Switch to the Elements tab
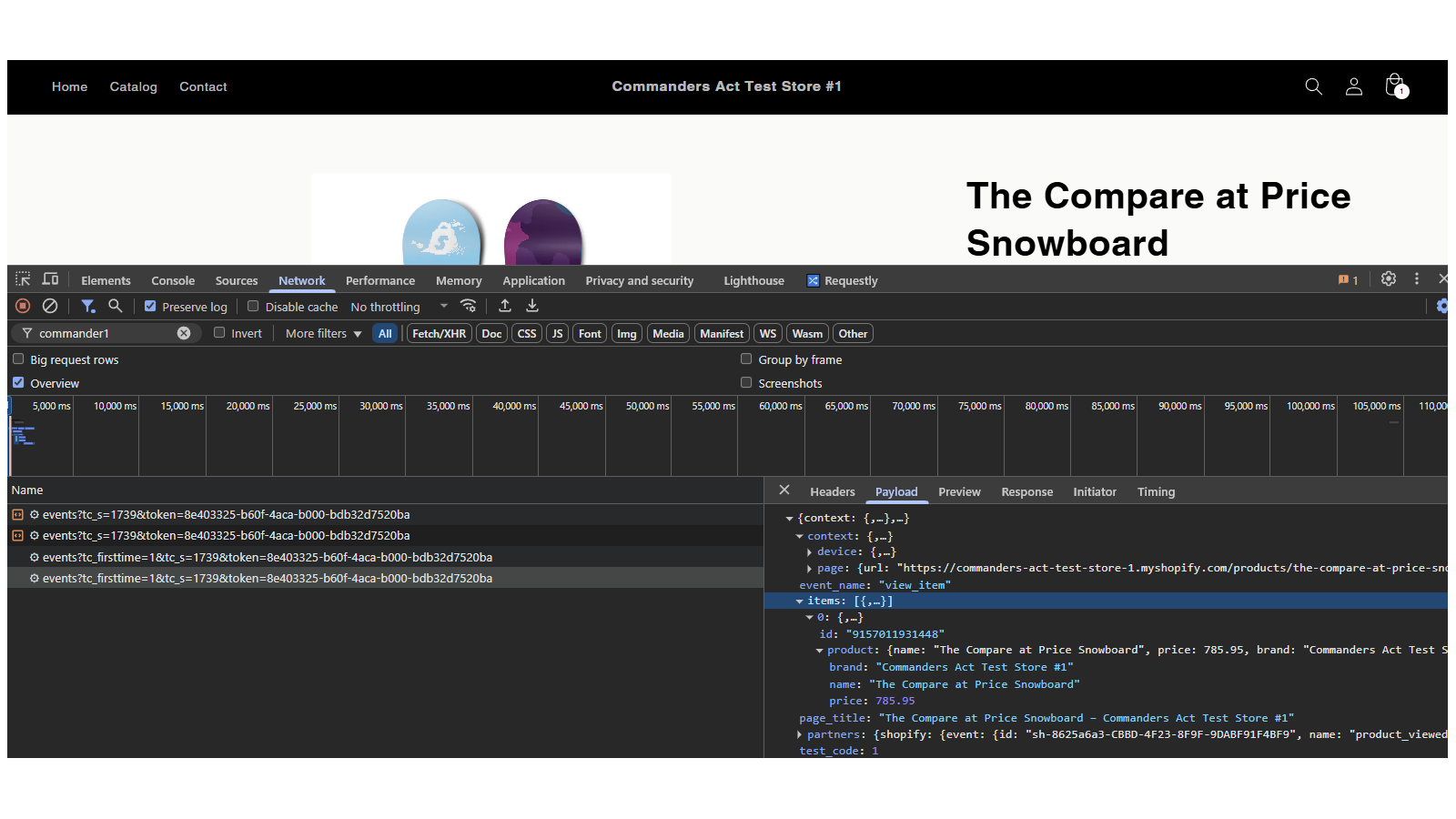Screen dimensions: 1456x819 tap(106, 280)
